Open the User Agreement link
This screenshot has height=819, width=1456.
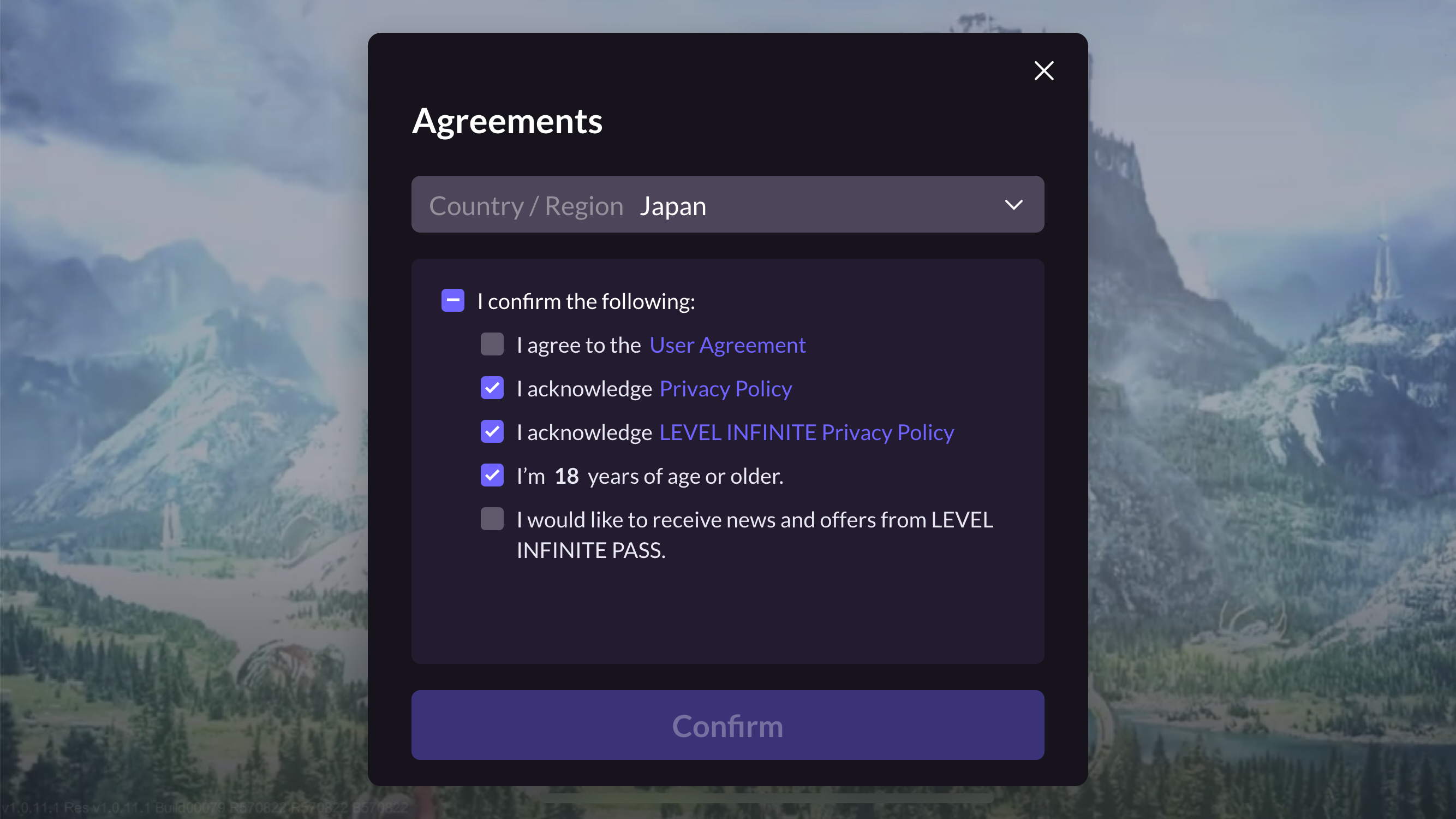[728, 344]
